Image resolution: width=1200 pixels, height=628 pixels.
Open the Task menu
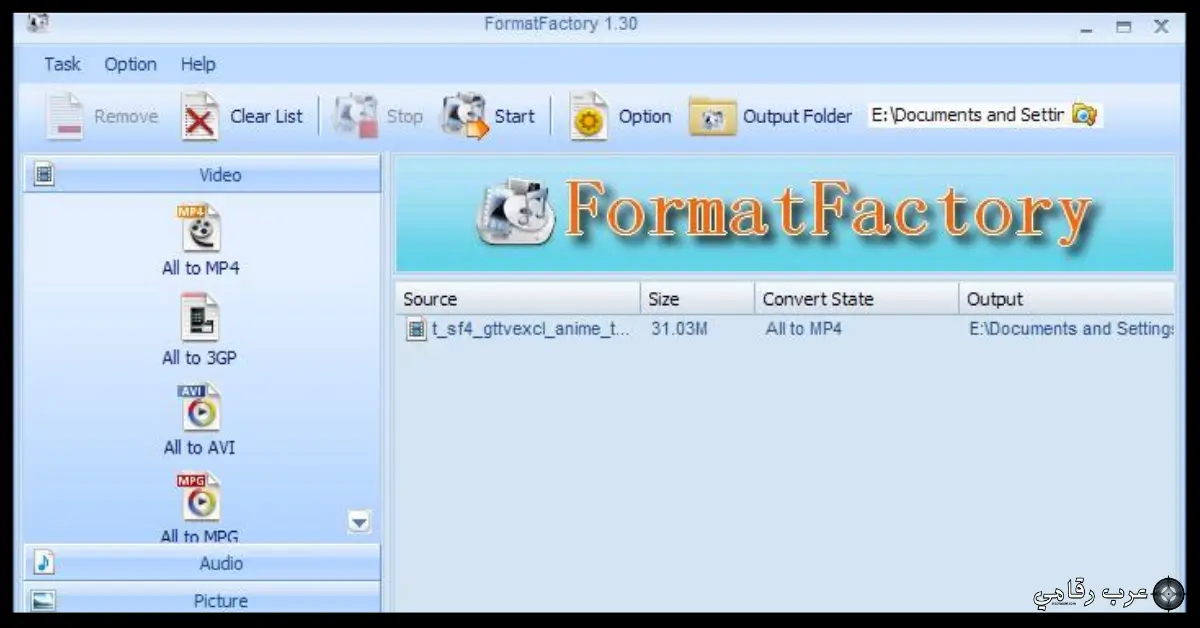click(61, 64)
